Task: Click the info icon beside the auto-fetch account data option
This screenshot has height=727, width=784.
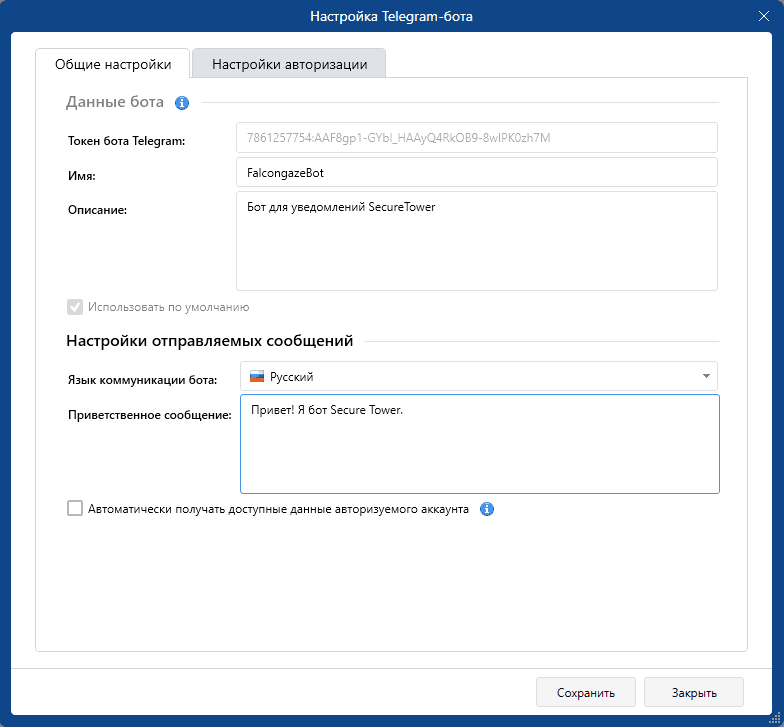Action: coord(486,509)
